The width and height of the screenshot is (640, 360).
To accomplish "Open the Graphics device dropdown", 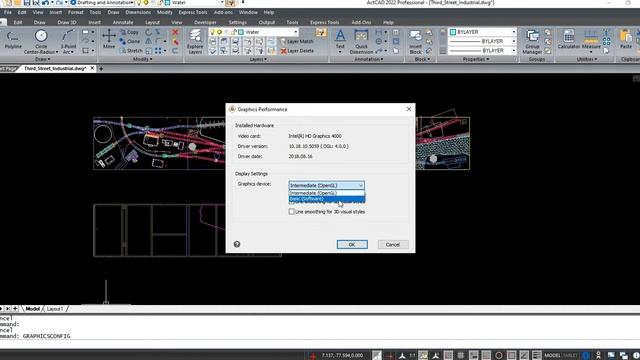I will pos(326,185).
